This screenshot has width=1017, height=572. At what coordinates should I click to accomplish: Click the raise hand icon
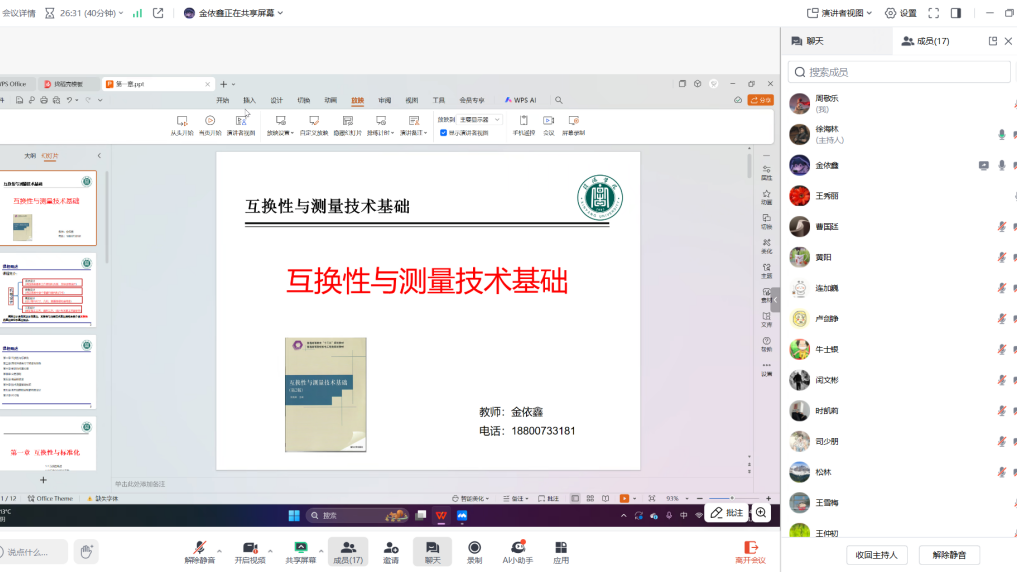pyautogui.click(x=87, y=551)
